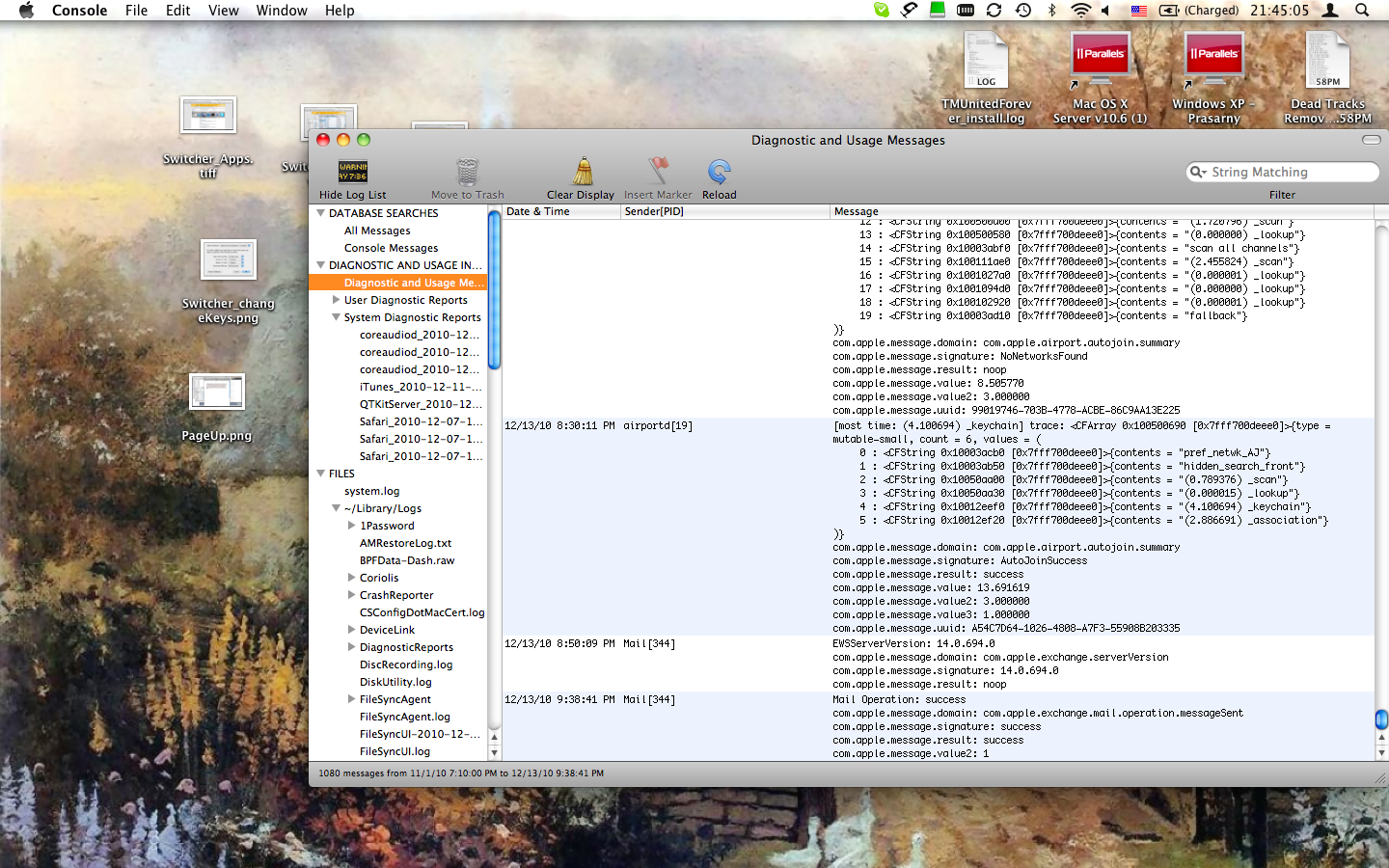
Task: Click the Clear Display broom icon
Action: [x=583, y=172]
